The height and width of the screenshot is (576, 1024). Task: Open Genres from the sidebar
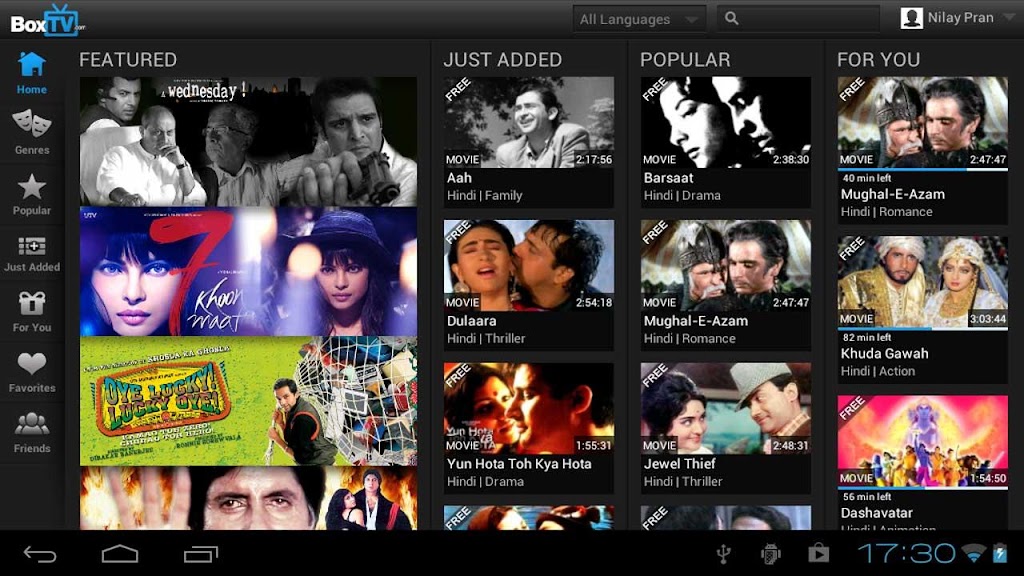pyautogui.click(x=31, y=132)
